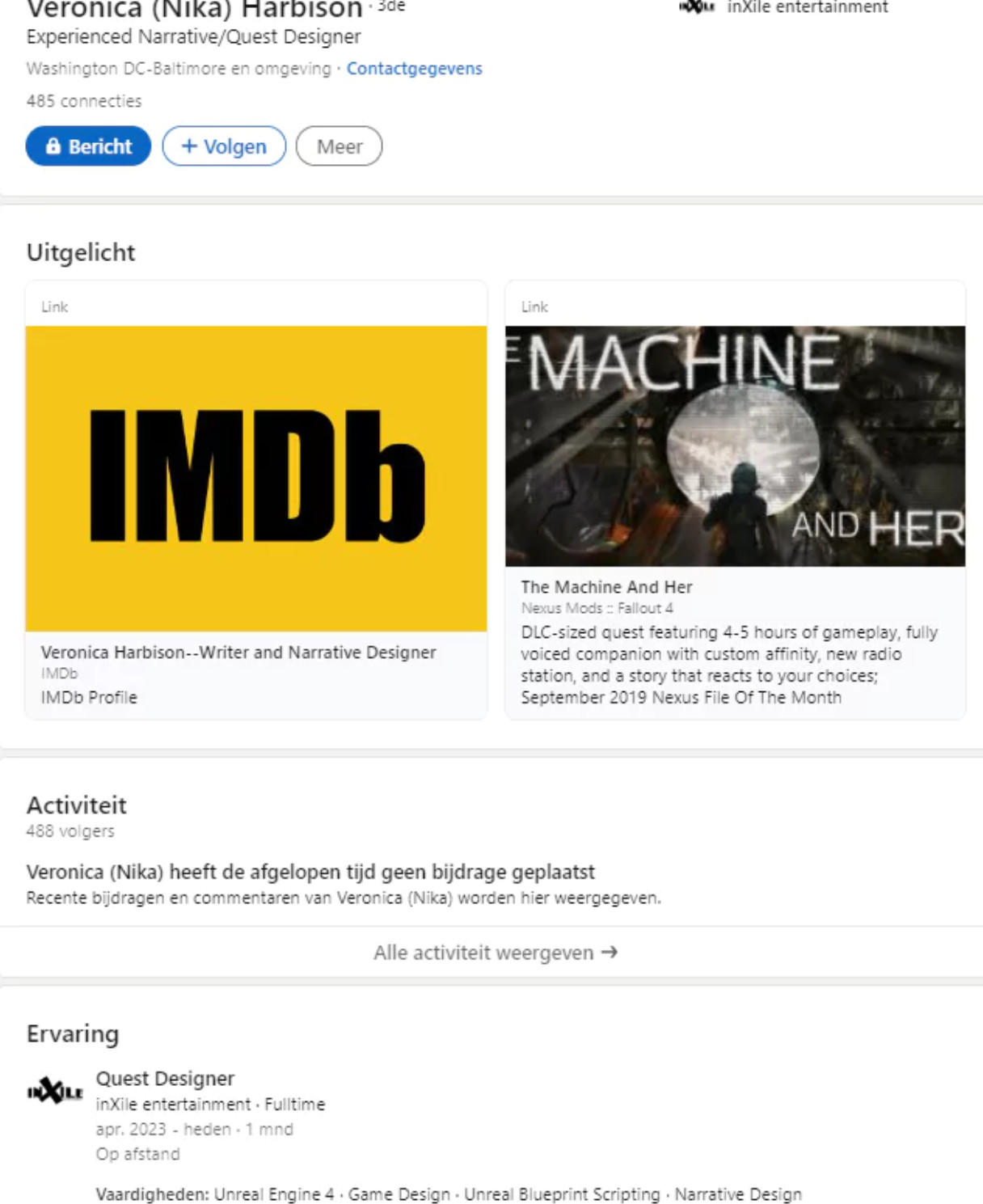Open The Machine And Her image

click(x=735, y=446)
